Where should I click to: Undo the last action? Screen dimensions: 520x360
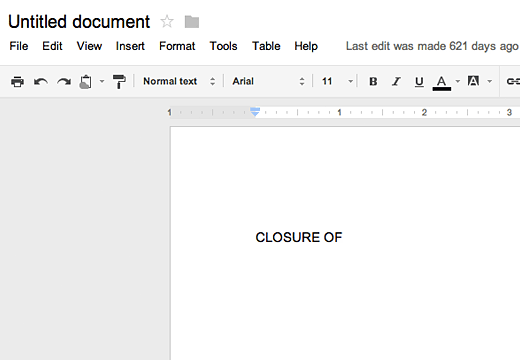click(41, 81)
